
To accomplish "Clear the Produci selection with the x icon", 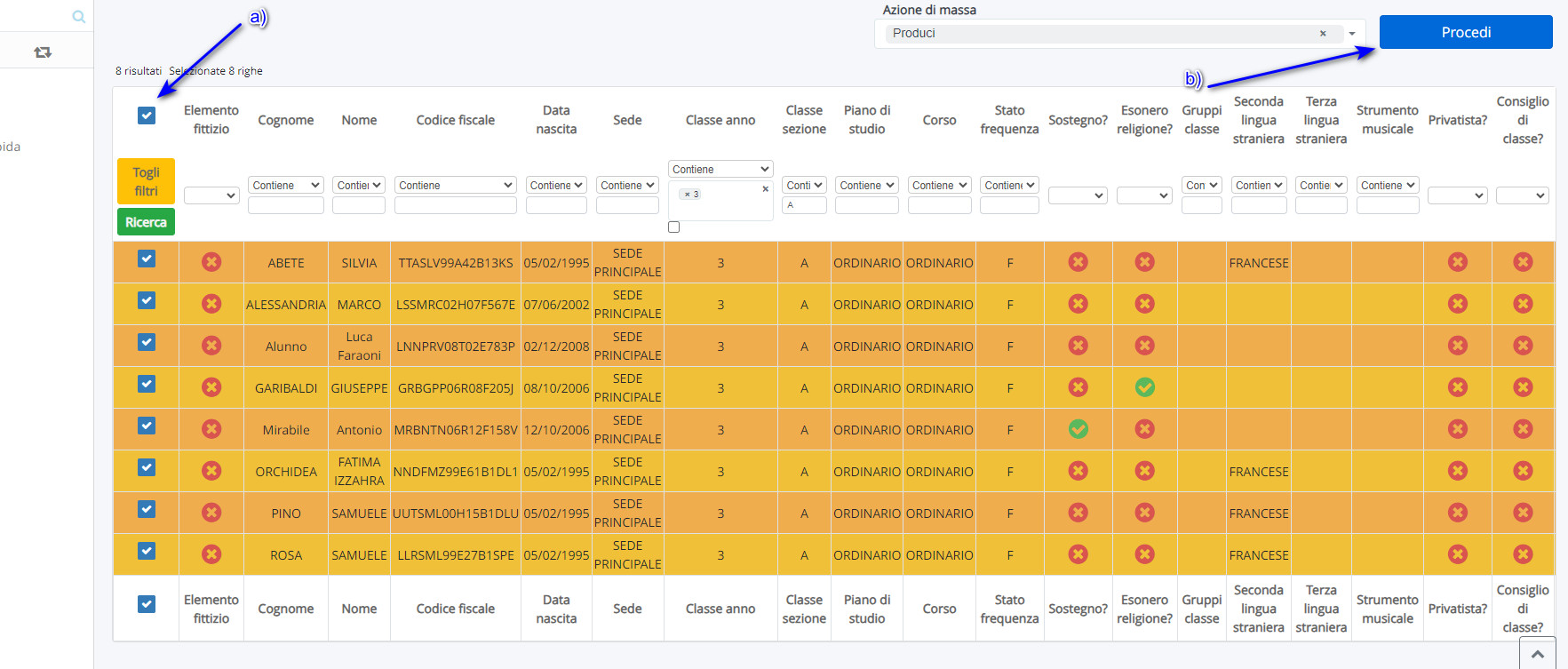I will (1323, 34).
